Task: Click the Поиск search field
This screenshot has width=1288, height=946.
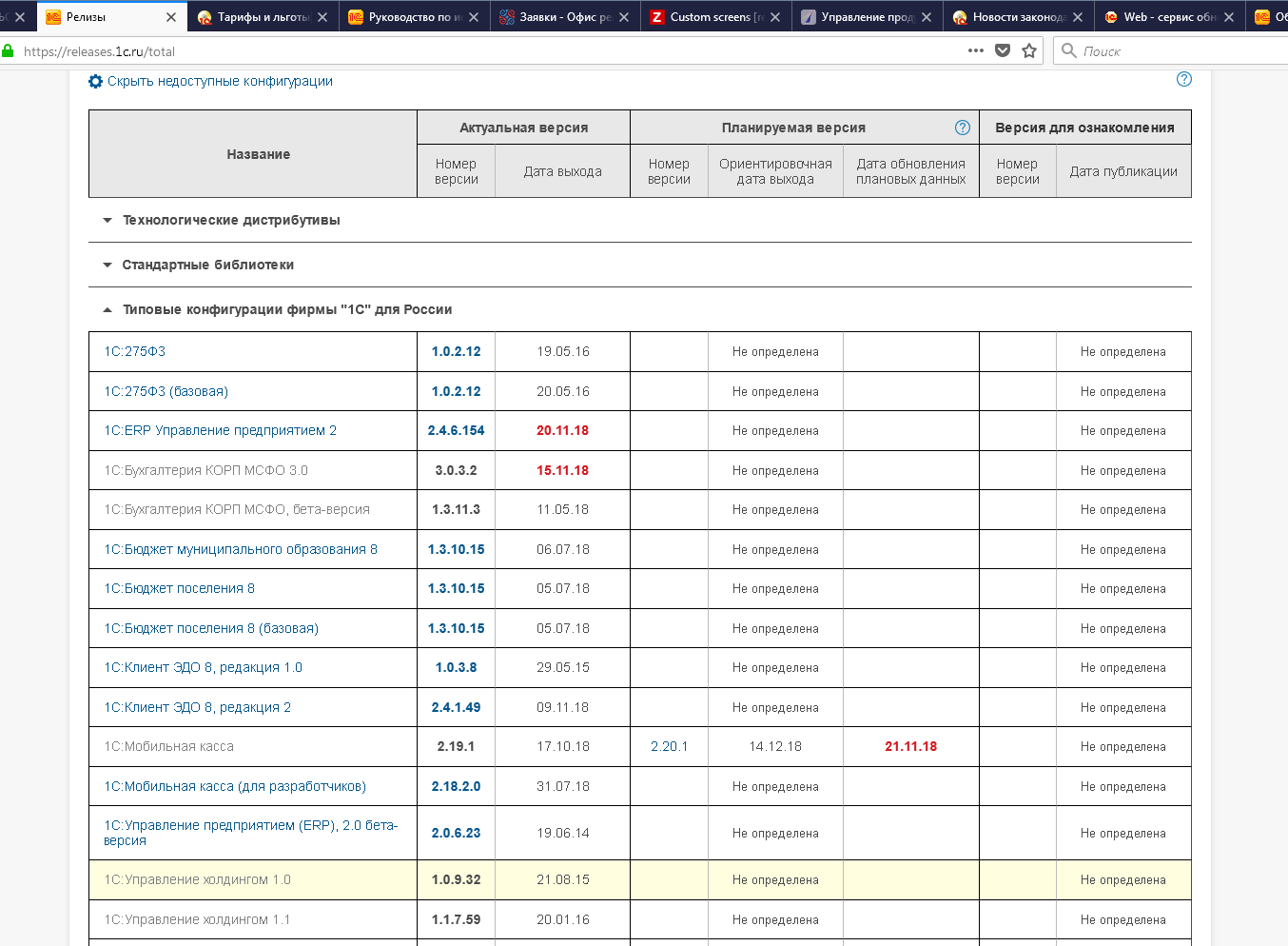Action: pos(1170,50)
